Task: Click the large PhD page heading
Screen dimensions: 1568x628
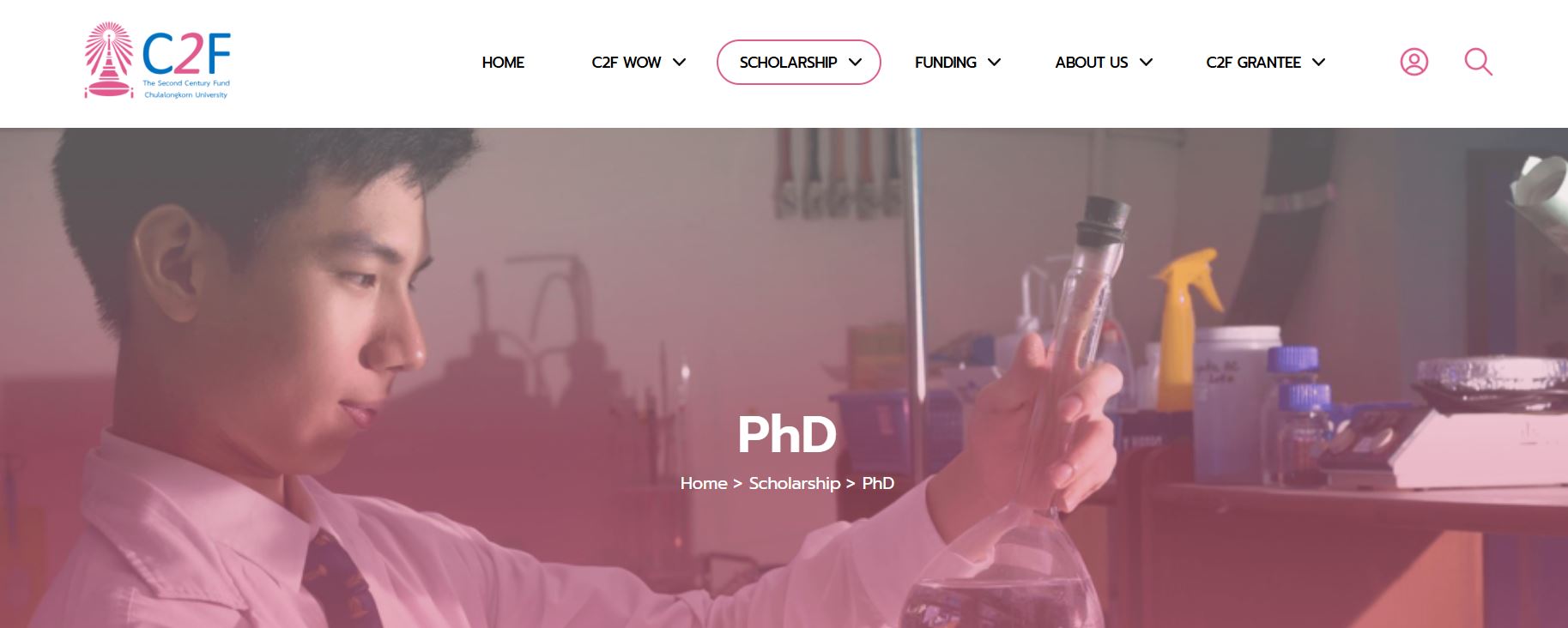Action: point(787,434)
